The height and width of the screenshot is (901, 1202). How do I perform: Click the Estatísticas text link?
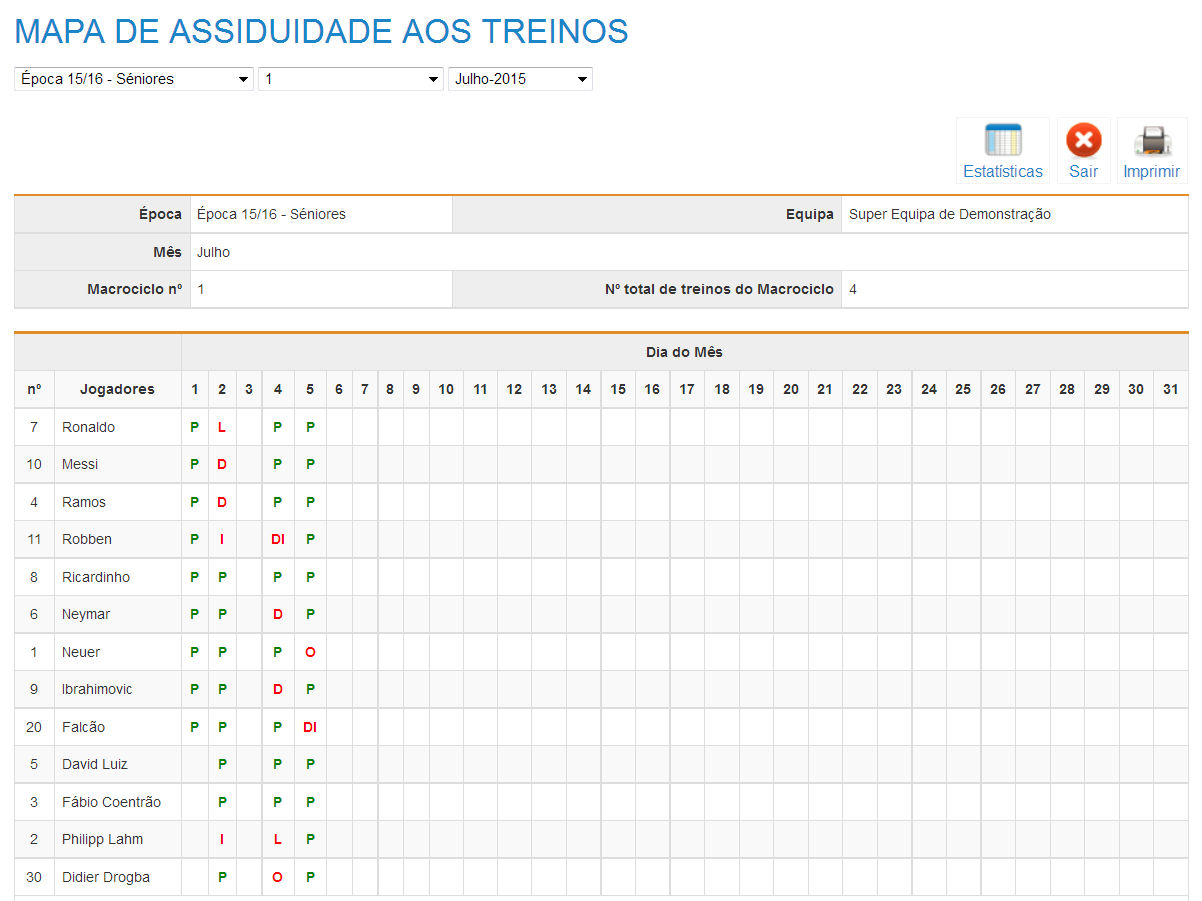pyautogui.click(x=1002, y=172)
